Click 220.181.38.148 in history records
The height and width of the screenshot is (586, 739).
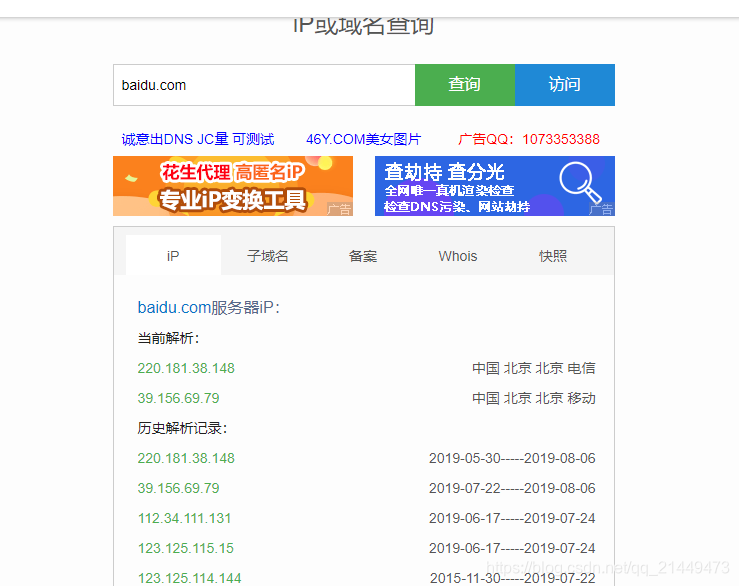tap(186, 458)
